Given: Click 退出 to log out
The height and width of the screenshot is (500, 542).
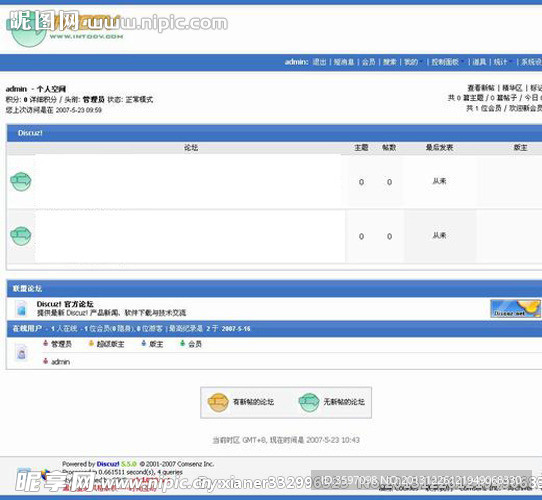Looking at the screenshot, I should point(320,62).
